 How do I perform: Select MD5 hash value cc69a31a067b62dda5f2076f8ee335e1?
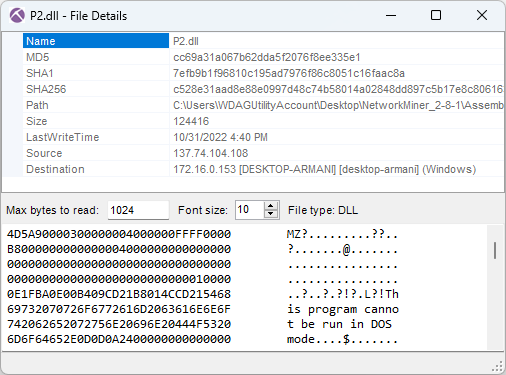[267, 57]
